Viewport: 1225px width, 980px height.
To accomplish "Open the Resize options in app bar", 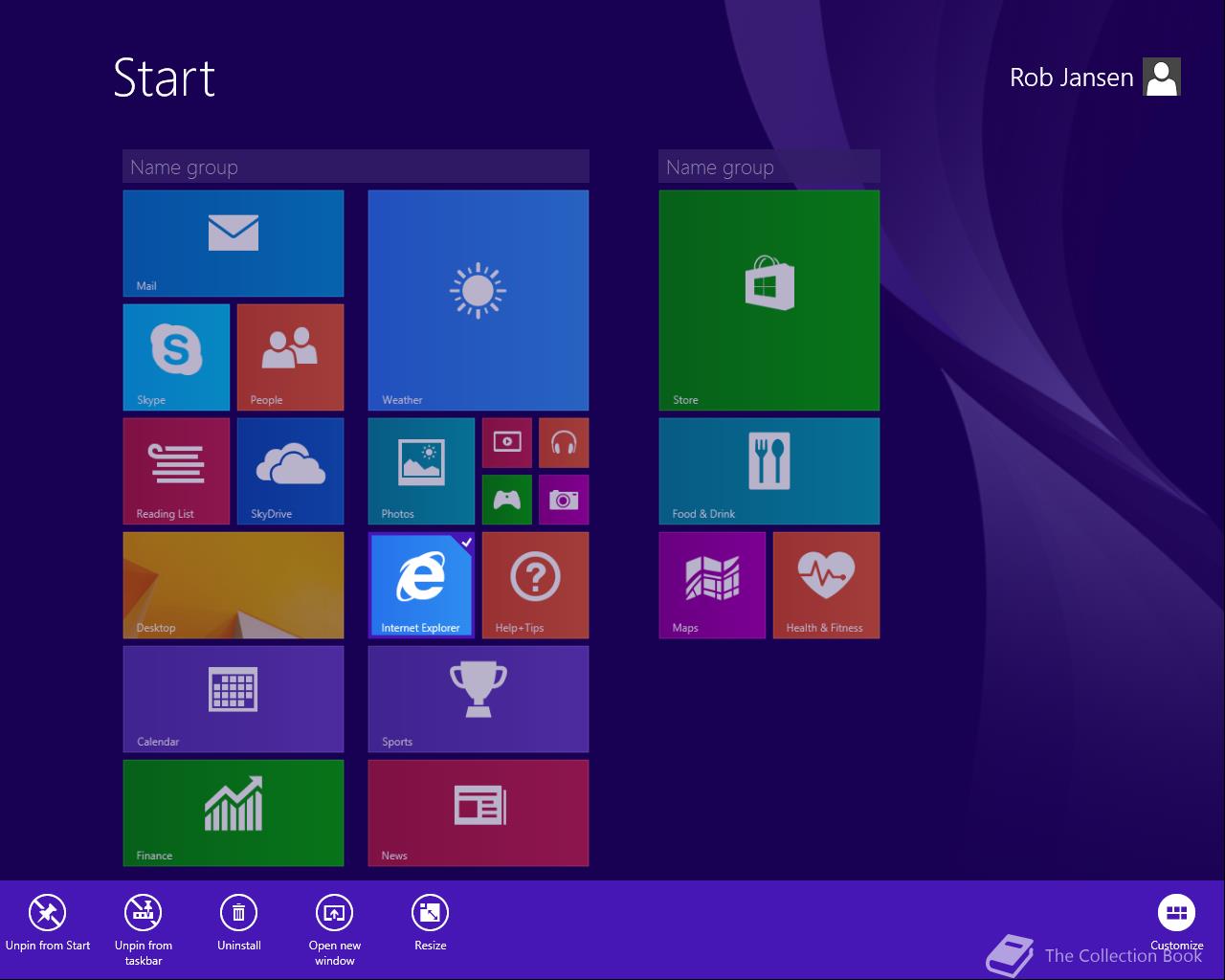I will pos(431,913).
